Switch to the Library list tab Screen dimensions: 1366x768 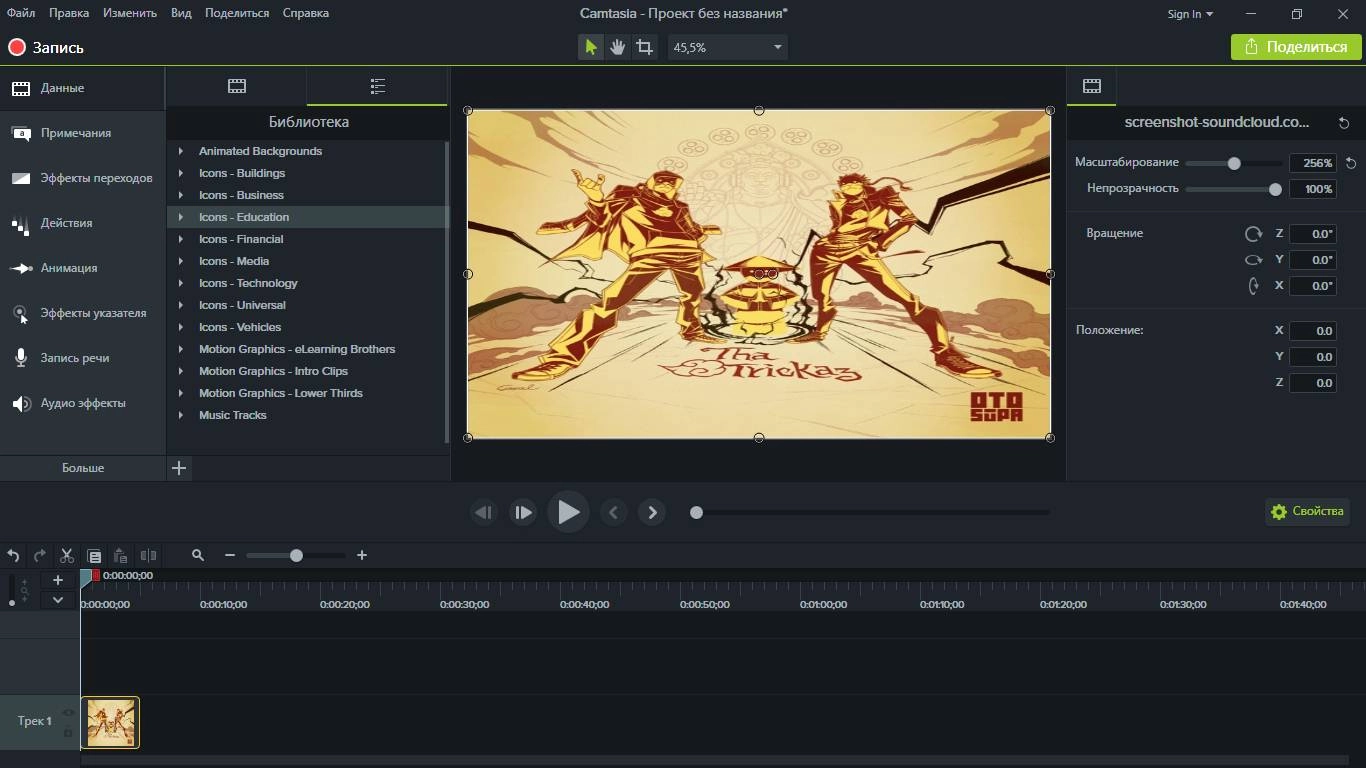coord(377,86)
